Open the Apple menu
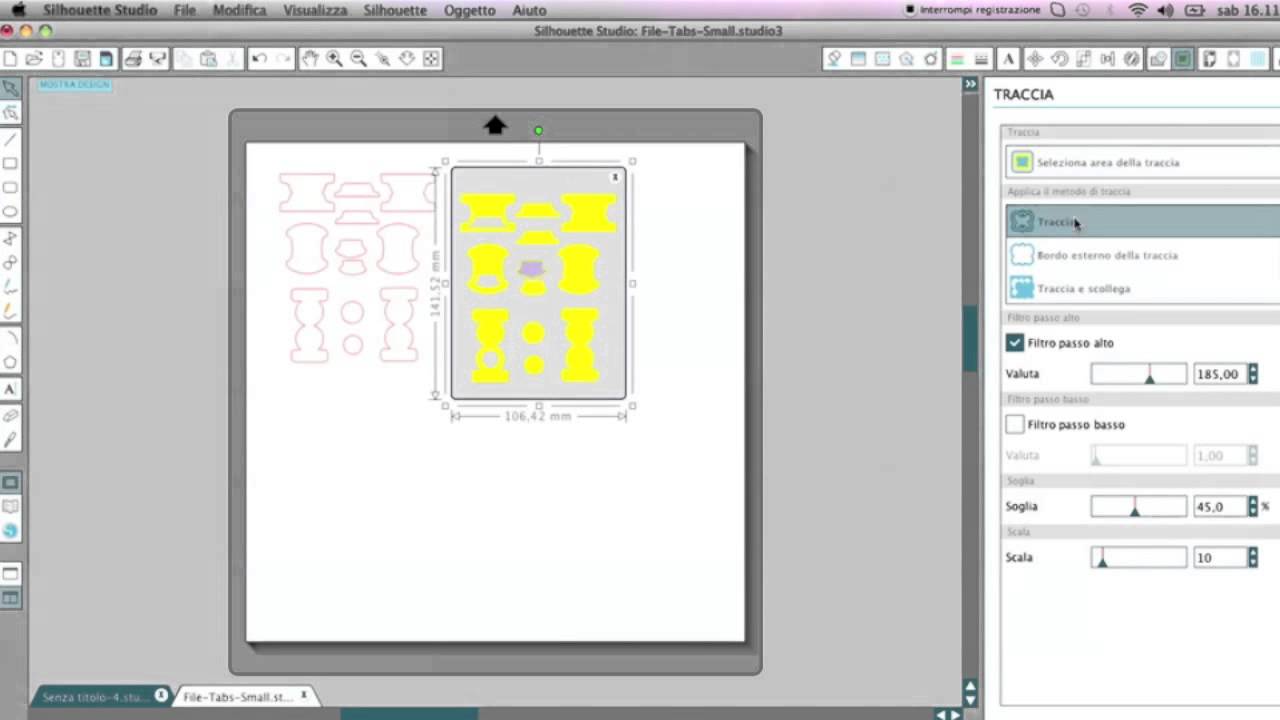 (x=18, y=10)
